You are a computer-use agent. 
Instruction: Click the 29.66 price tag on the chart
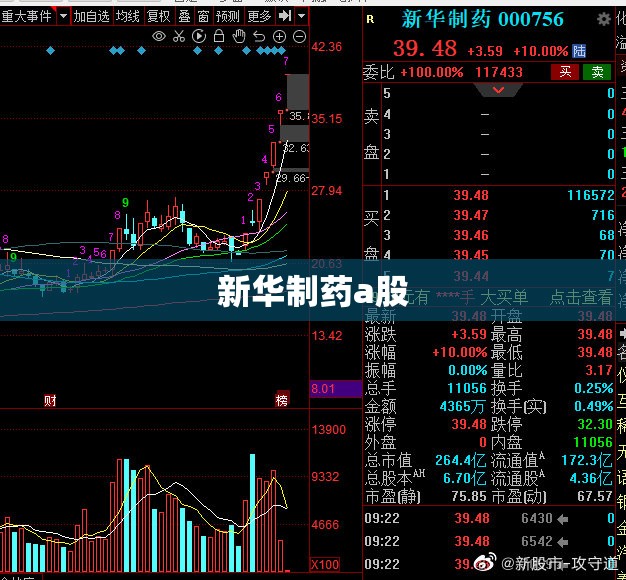coord(293,178)
